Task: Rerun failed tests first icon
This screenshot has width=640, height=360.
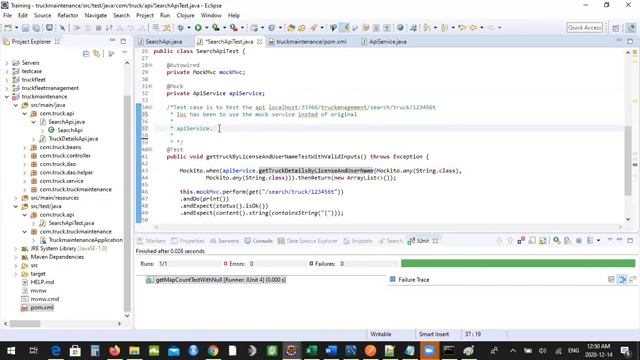Action: pyautogui.click(x=567, y=240)
